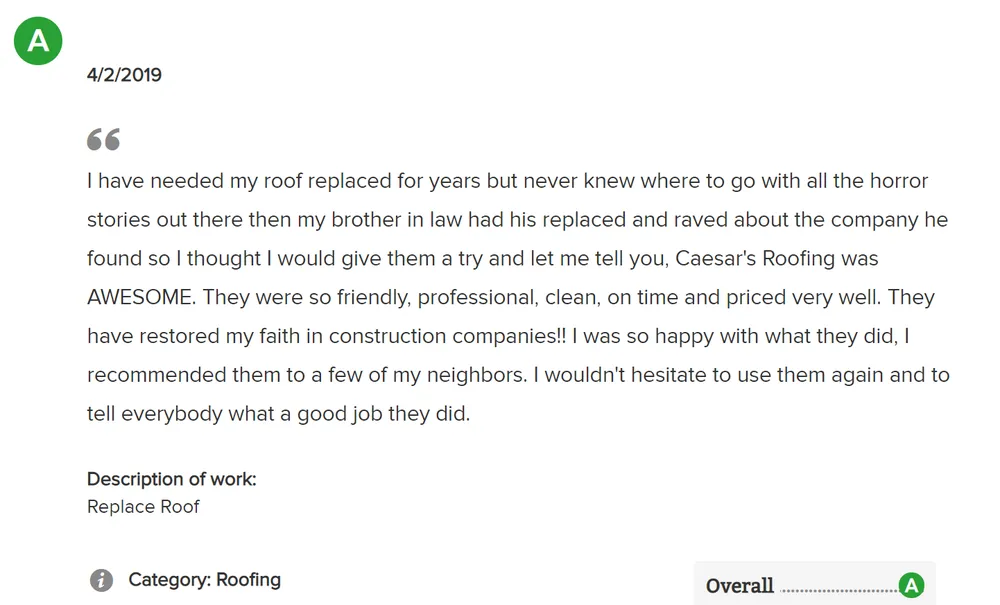
Task: Click the info icon beside Category
Action: (101, 580)
